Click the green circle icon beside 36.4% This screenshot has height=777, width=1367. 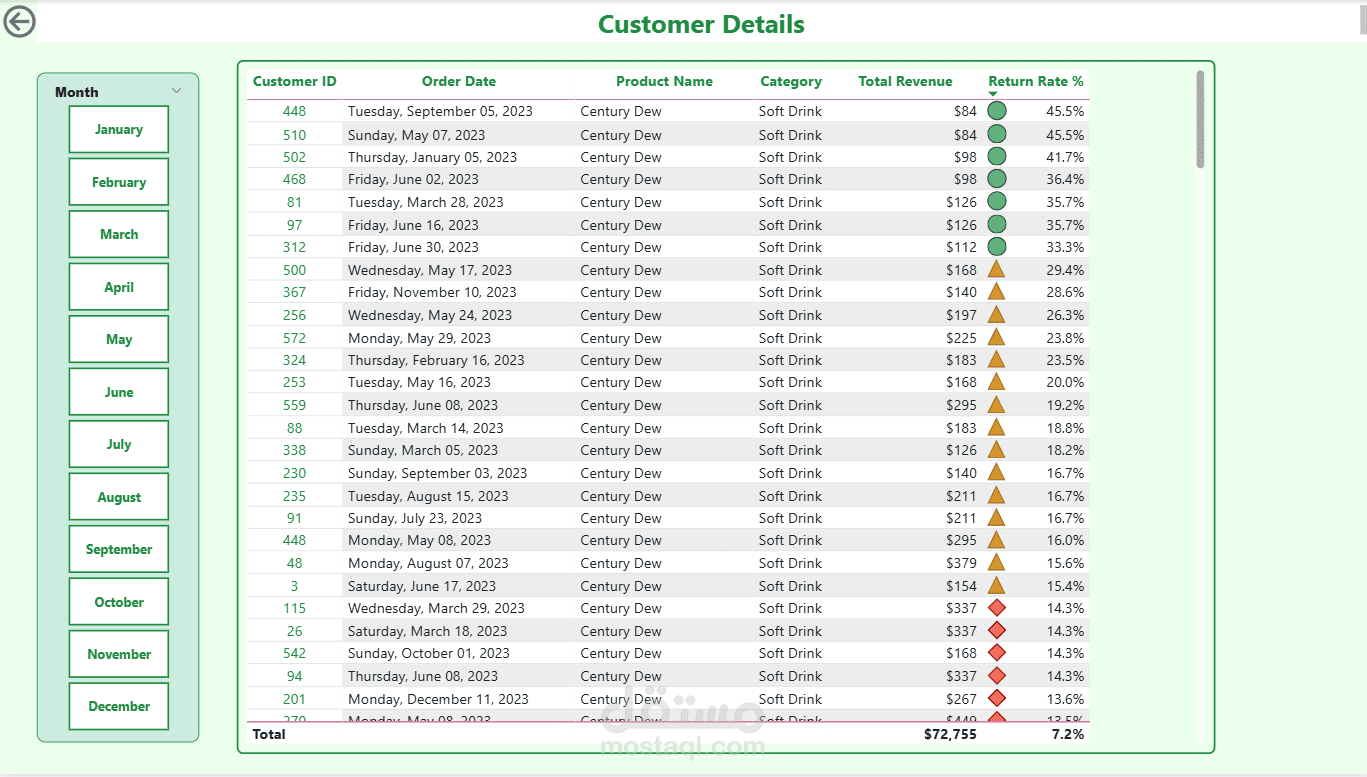click(997, 179)
